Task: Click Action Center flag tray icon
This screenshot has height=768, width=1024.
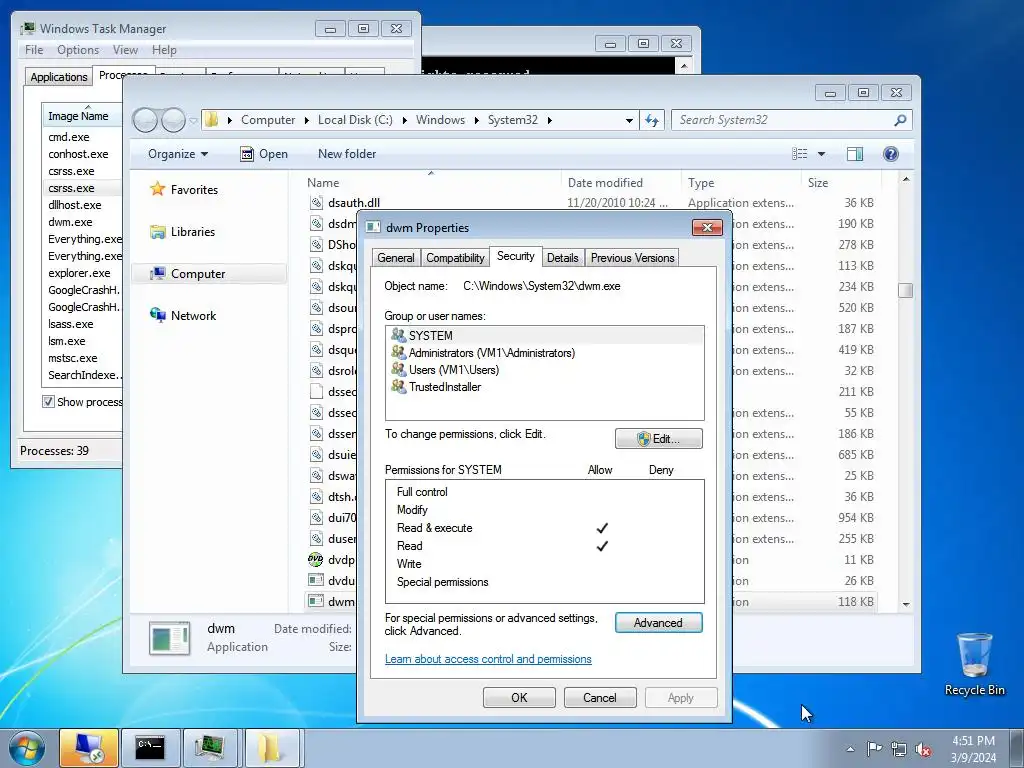Action: (x=874, y=749)
